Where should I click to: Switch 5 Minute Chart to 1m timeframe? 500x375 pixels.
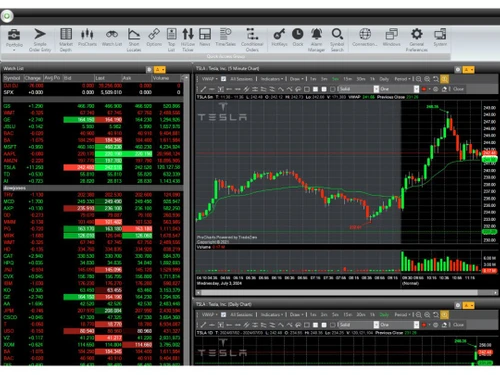[x=313, y=79]
